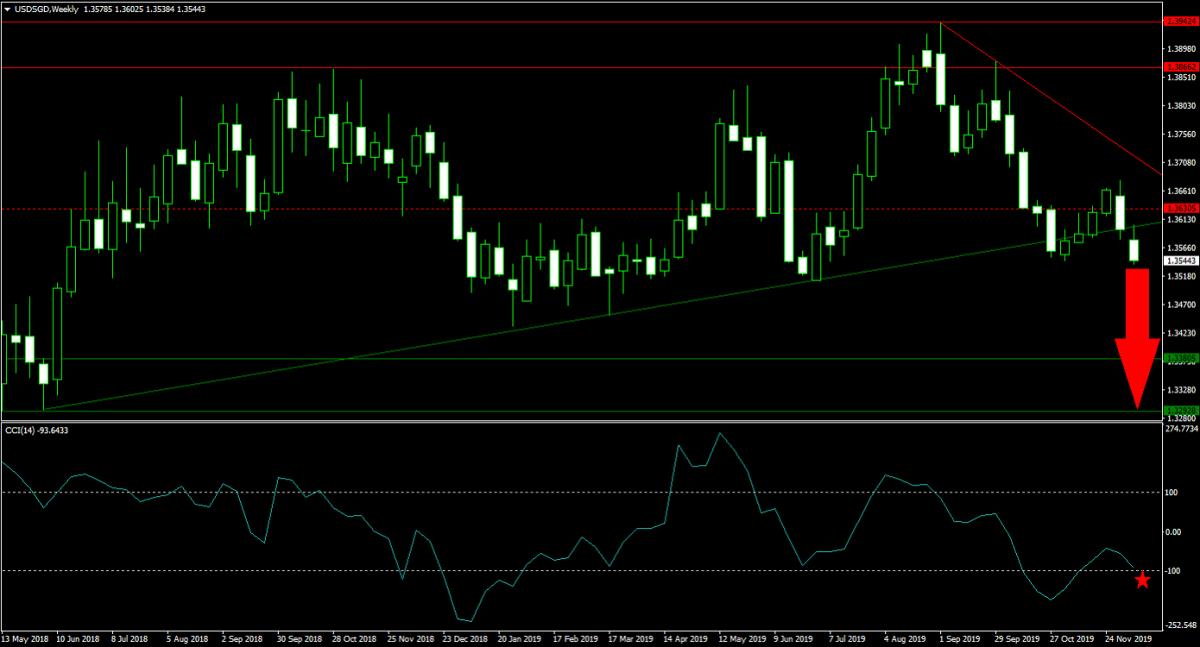1200x647 pixels.
Task: Select the red 1.38662 price label
Action: 1180,67
